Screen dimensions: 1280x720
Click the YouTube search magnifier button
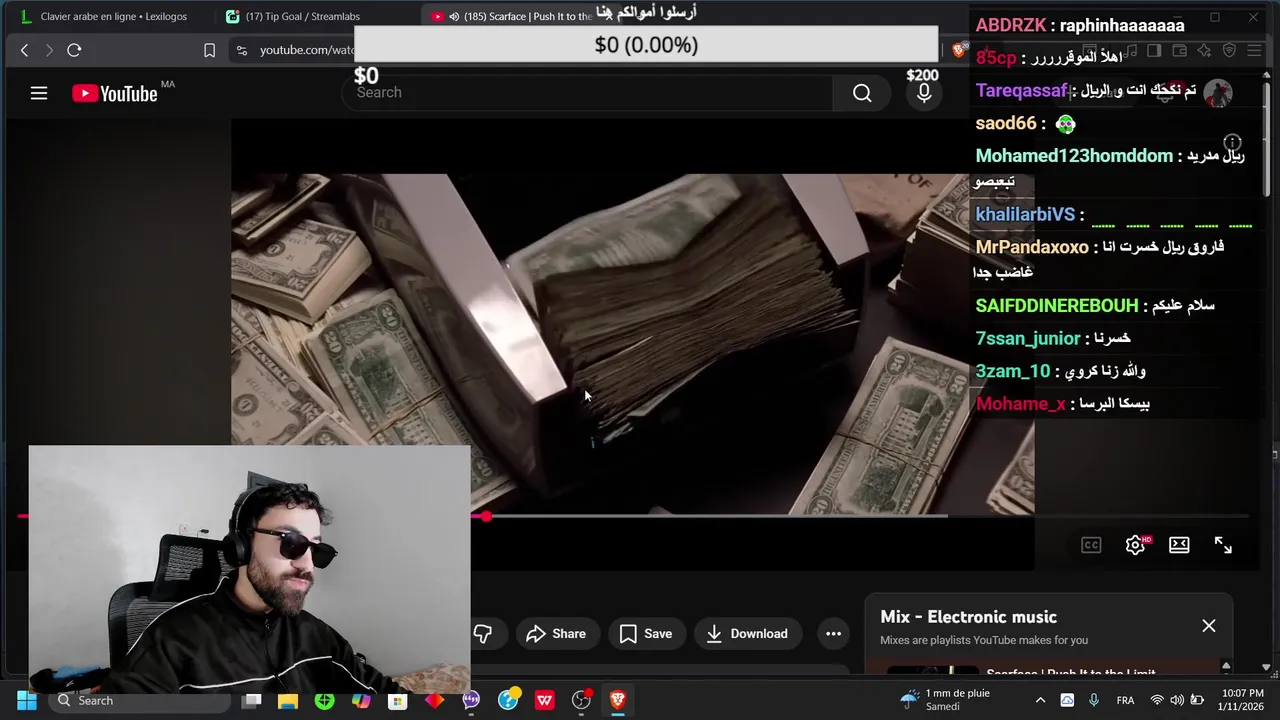[x=862, y=93]
